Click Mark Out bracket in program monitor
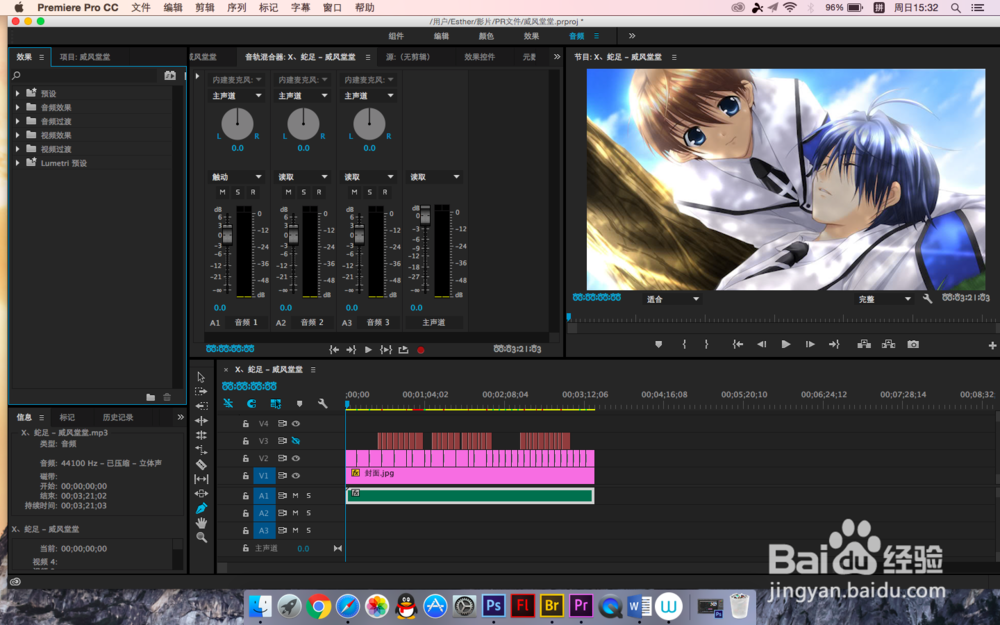The image size is (1000, 625). click(x=706, y=344)
